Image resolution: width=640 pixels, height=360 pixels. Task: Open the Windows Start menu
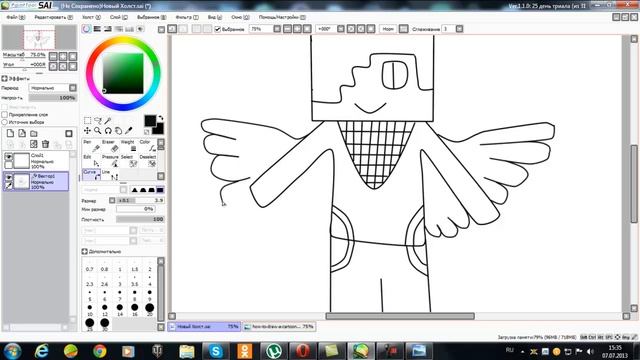[13, 351]
